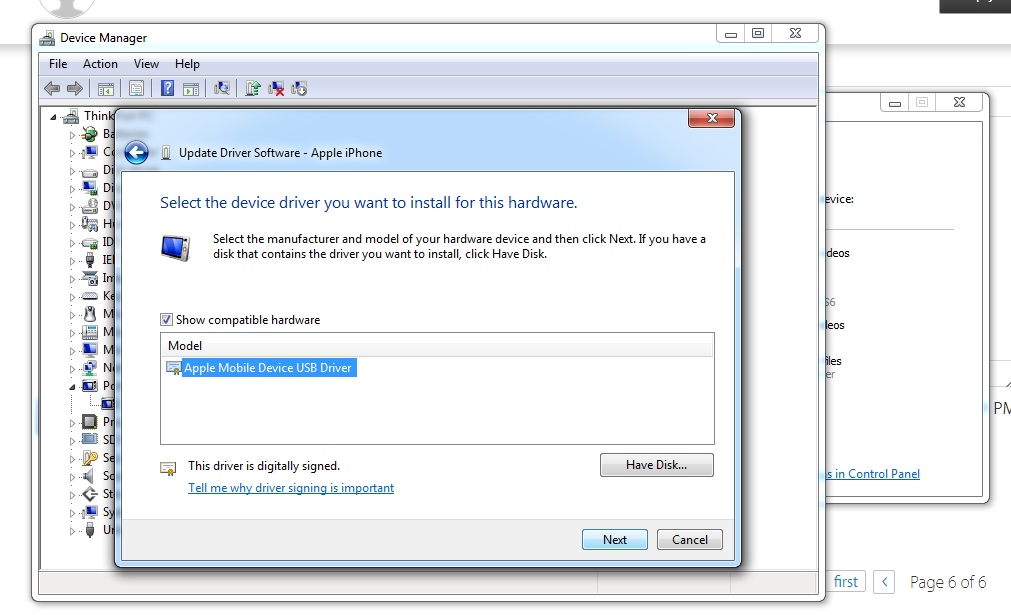
Task: Select the Universal Serial Bus connector icon
Action: [x=90, y=530]
